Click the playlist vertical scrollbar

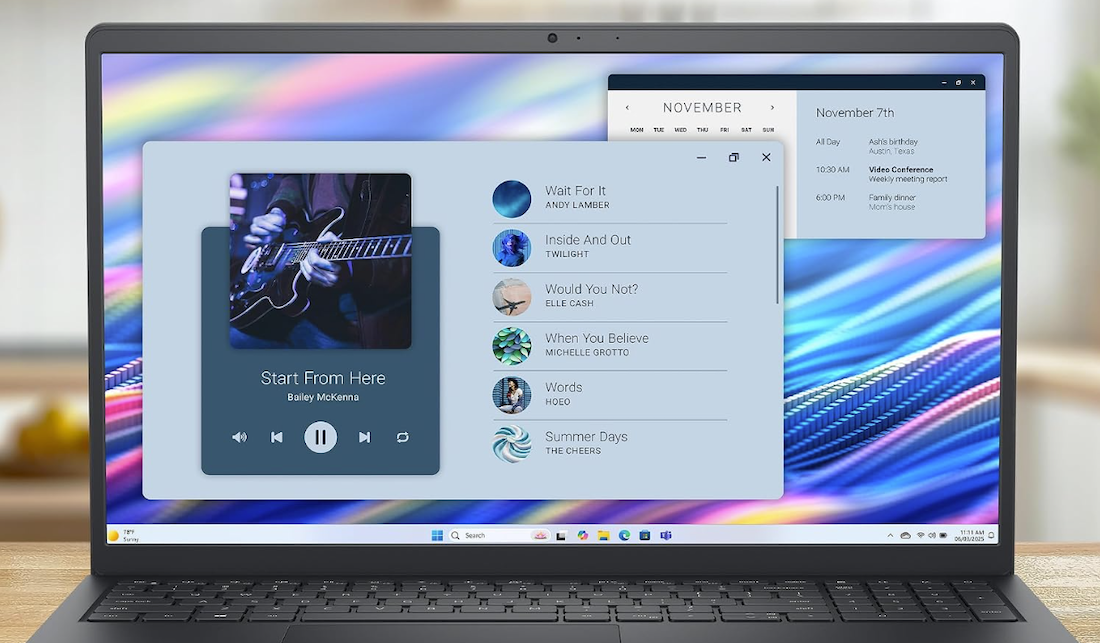click(x=777, y=245)
